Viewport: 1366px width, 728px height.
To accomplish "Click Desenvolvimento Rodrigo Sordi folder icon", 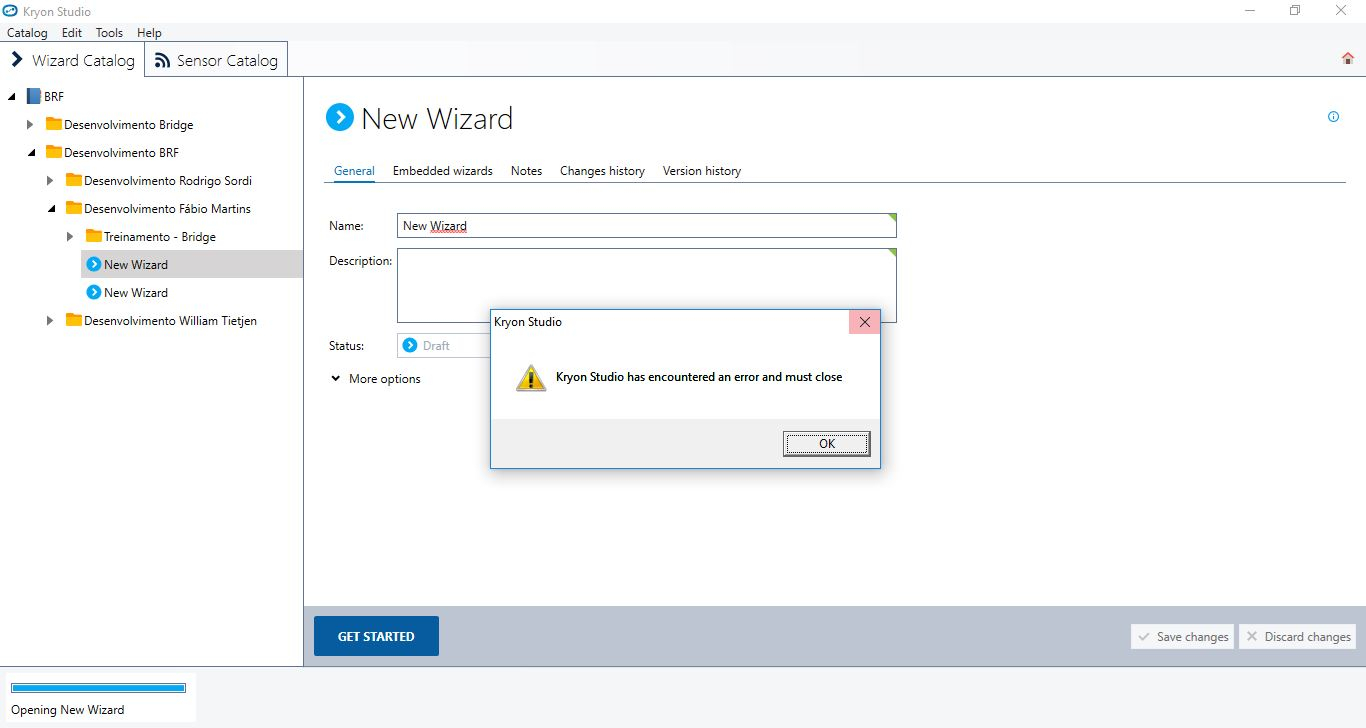I will tap(74, 180).
